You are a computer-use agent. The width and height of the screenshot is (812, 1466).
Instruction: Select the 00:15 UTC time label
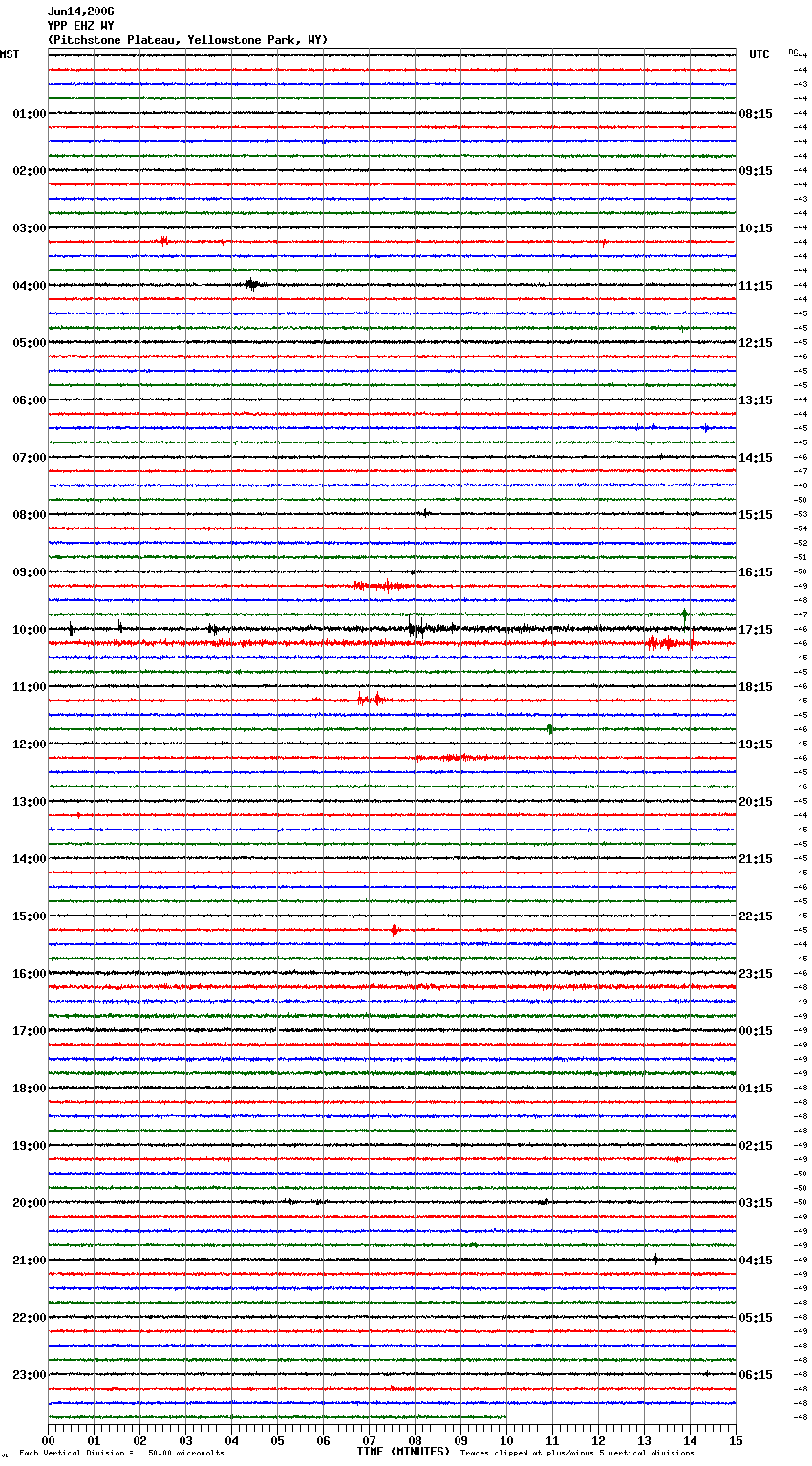[756, 1031]
